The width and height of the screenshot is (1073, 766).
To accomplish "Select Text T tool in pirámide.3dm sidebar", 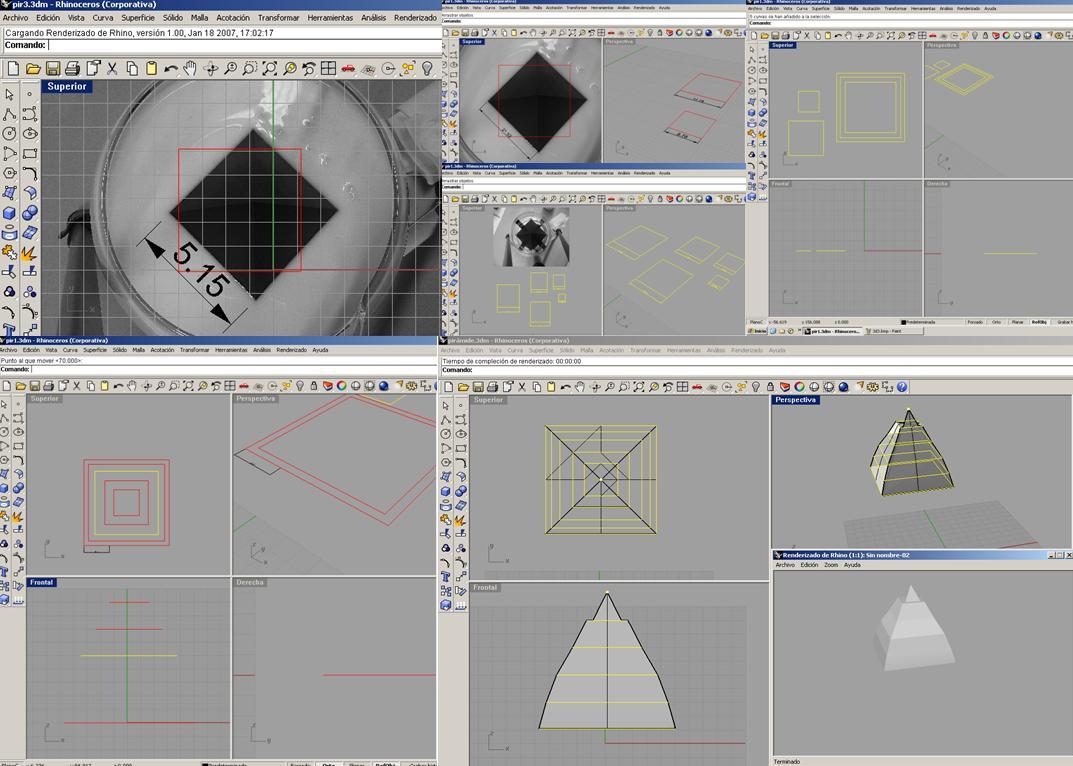I will (x=445, y=577).
